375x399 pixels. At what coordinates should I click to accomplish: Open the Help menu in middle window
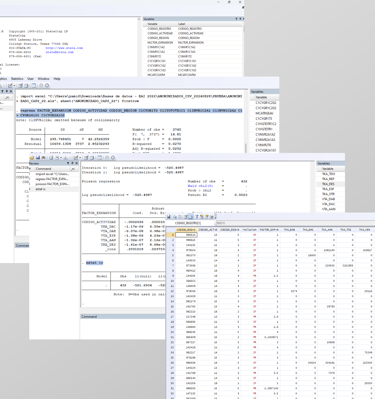pos(57,79)
